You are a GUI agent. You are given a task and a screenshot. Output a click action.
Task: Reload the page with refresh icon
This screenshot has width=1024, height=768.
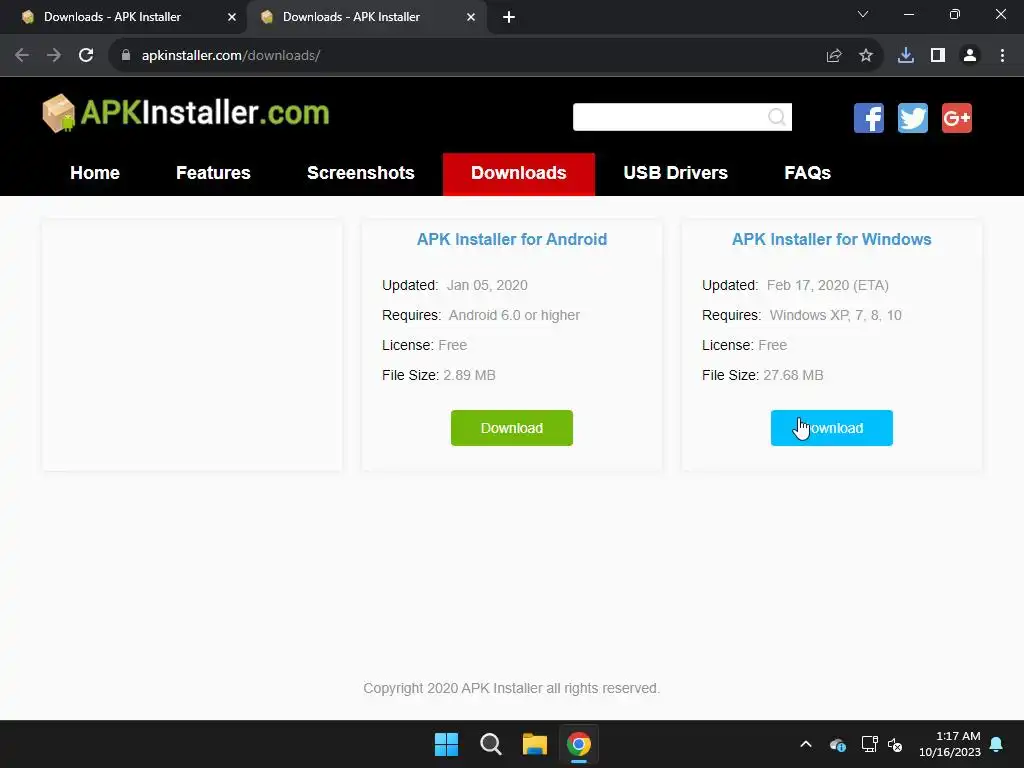(86, 56)
